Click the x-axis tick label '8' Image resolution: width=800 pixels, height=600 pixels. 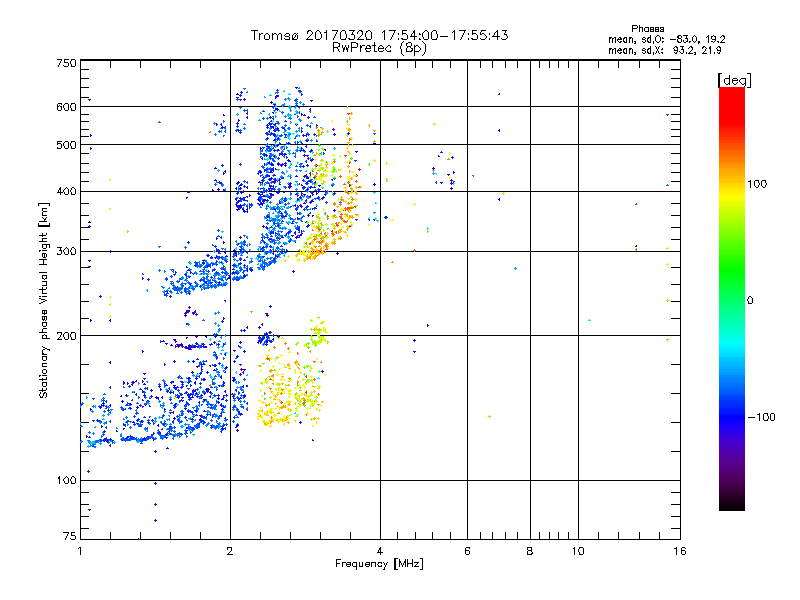pyautogui.click(x=530, y=551)
